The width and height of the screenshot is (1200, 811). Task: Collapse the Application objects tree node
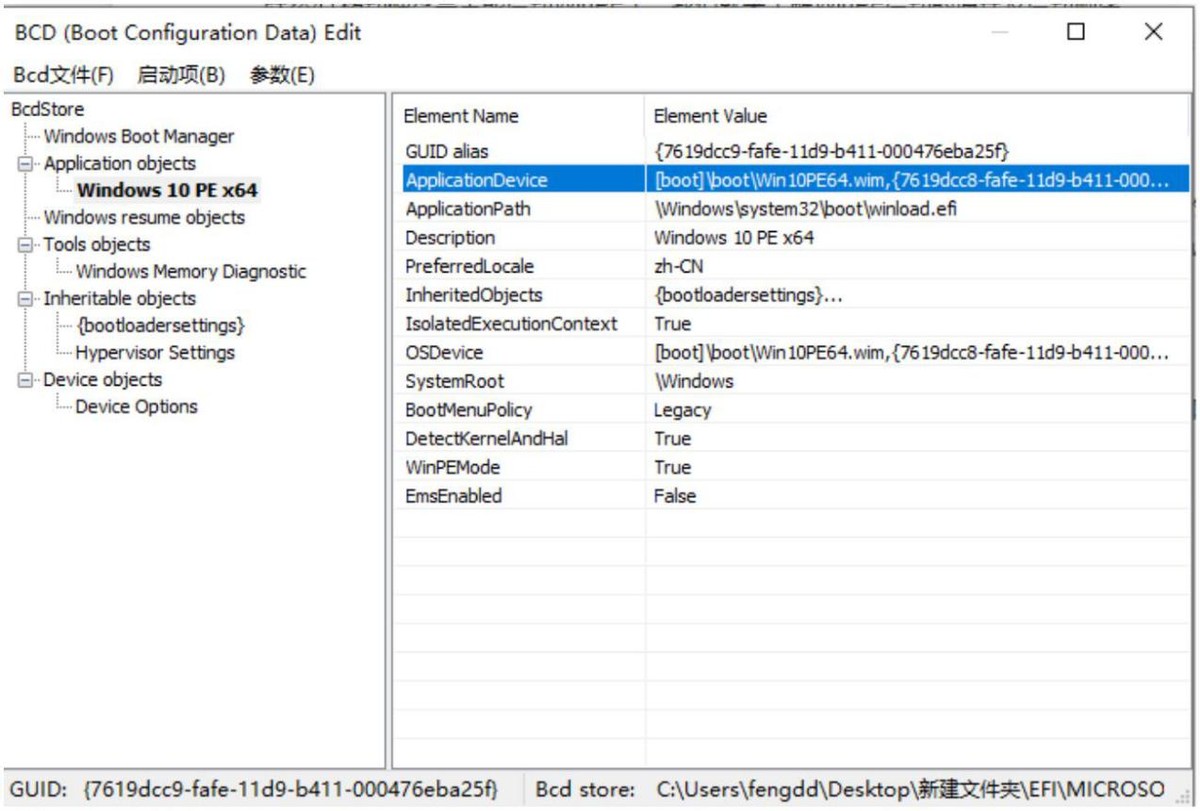coord(25,163)
